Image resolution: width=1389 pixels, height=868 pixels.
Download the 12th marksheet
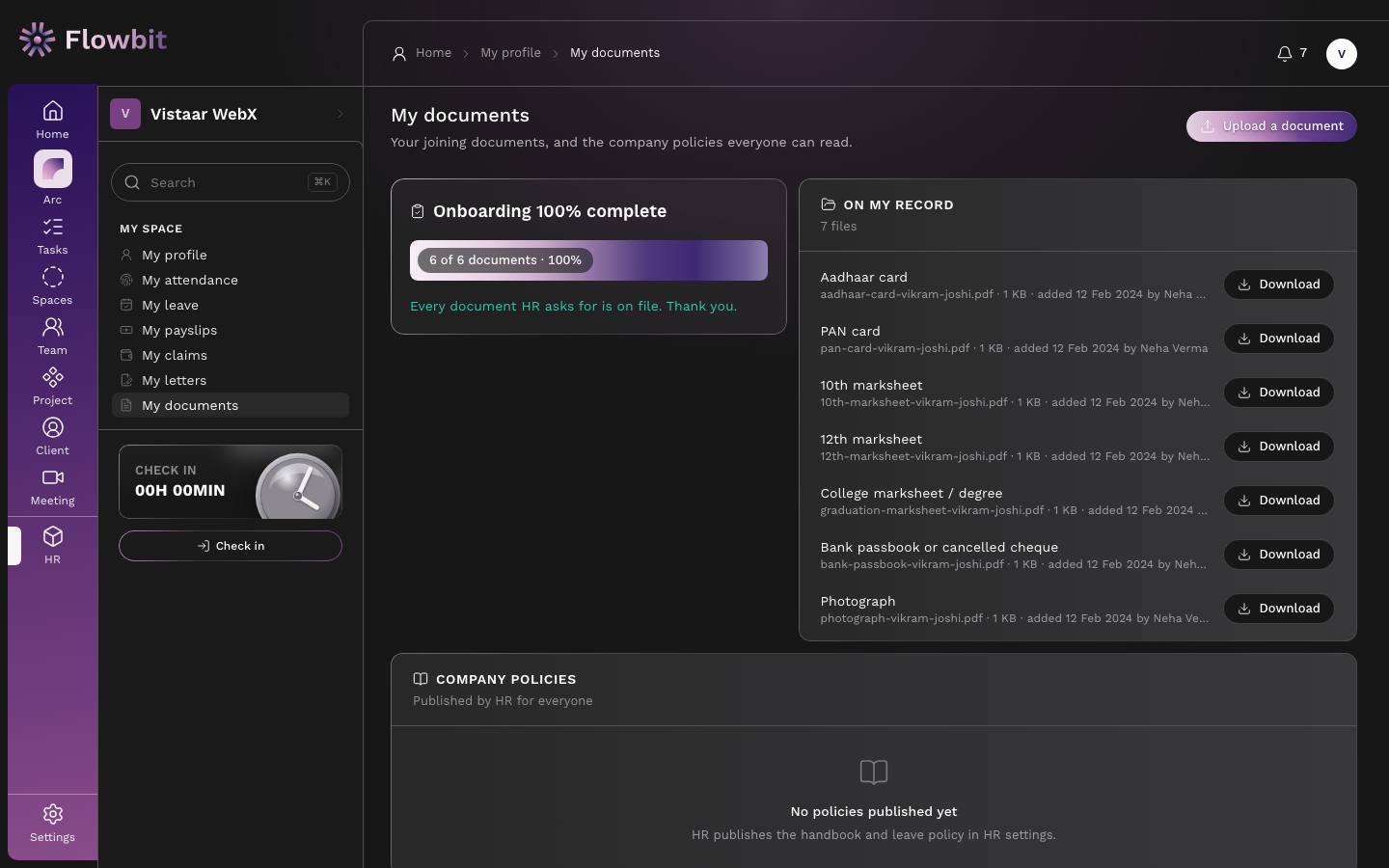[x=1279, y=447]
